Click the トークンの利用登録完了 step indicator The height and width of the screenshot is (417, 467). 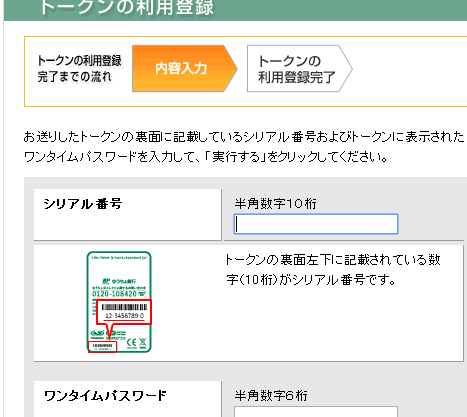point(299,69)
